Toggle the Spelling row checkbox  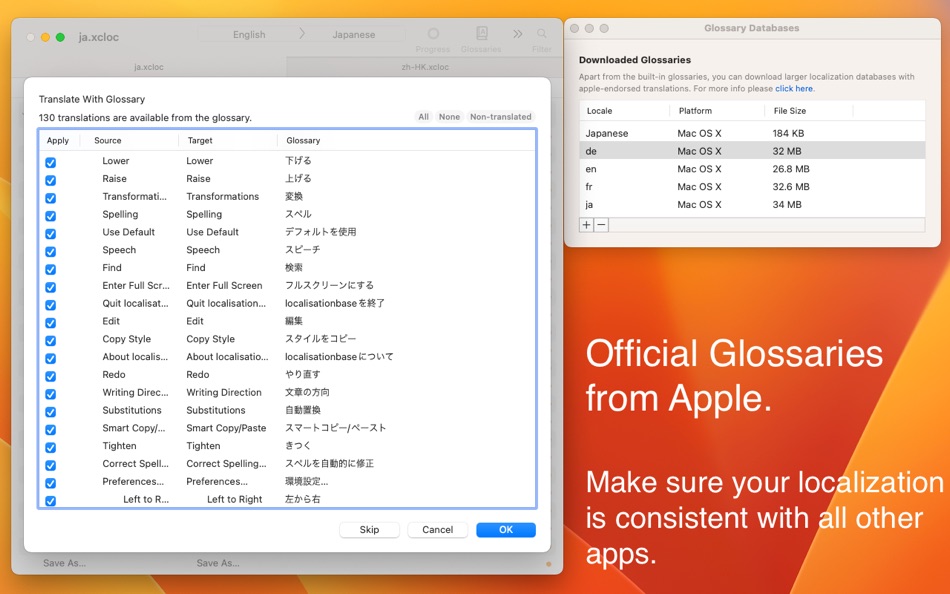point(50,216)
